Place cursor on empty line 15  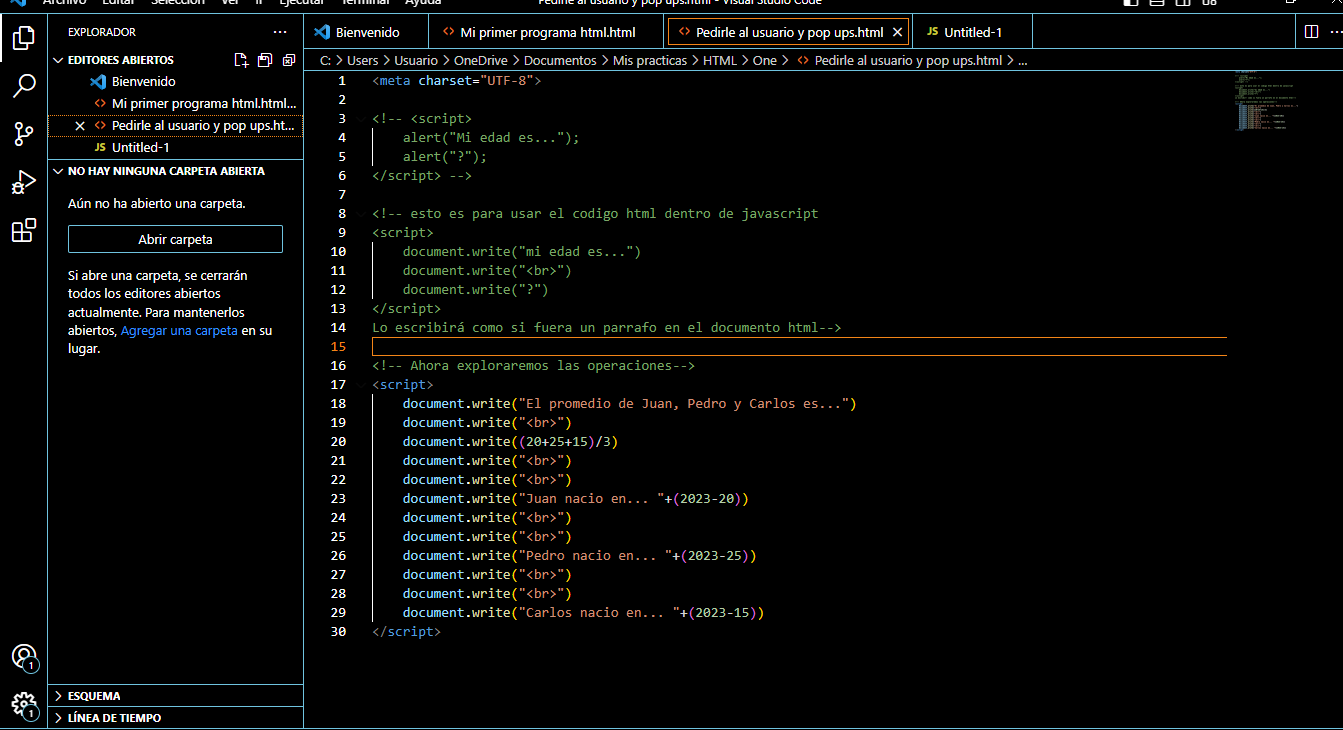798,347
